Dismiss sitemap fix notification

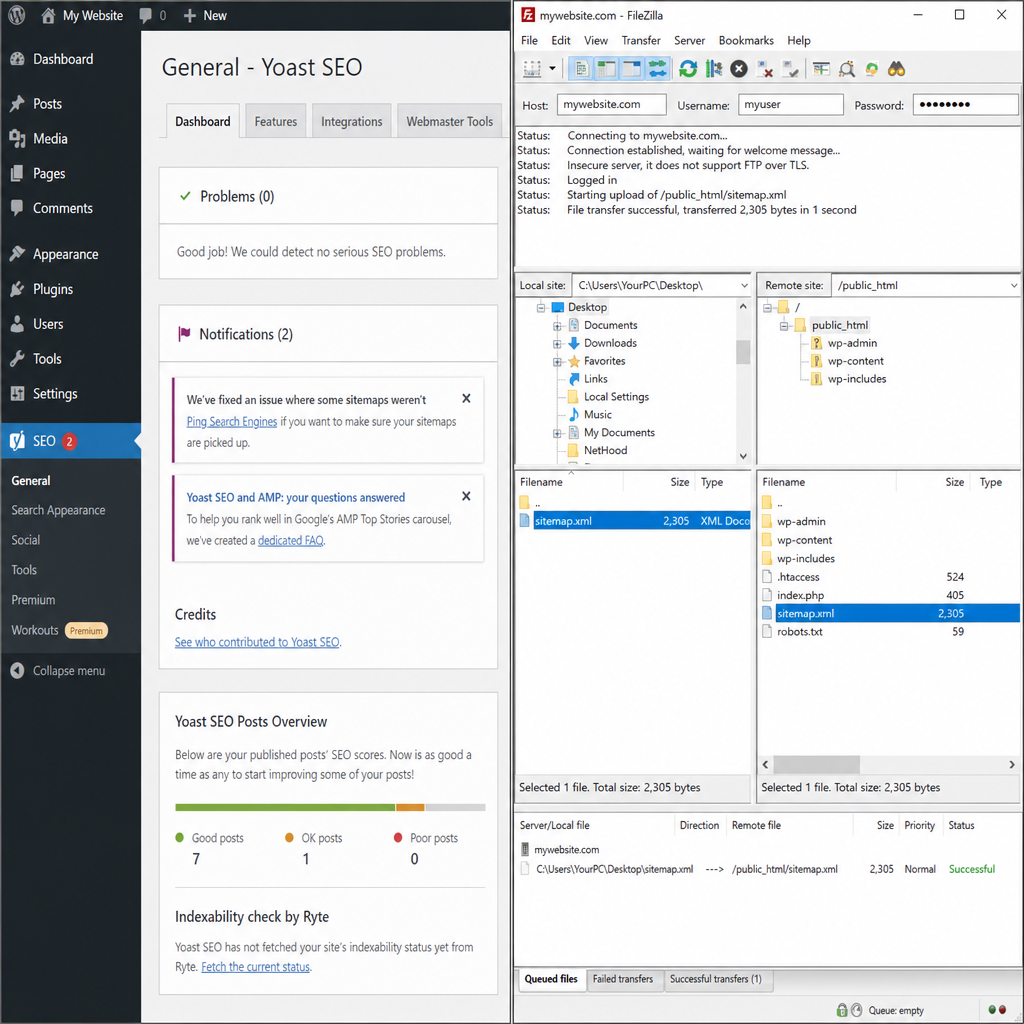[466, 398]
